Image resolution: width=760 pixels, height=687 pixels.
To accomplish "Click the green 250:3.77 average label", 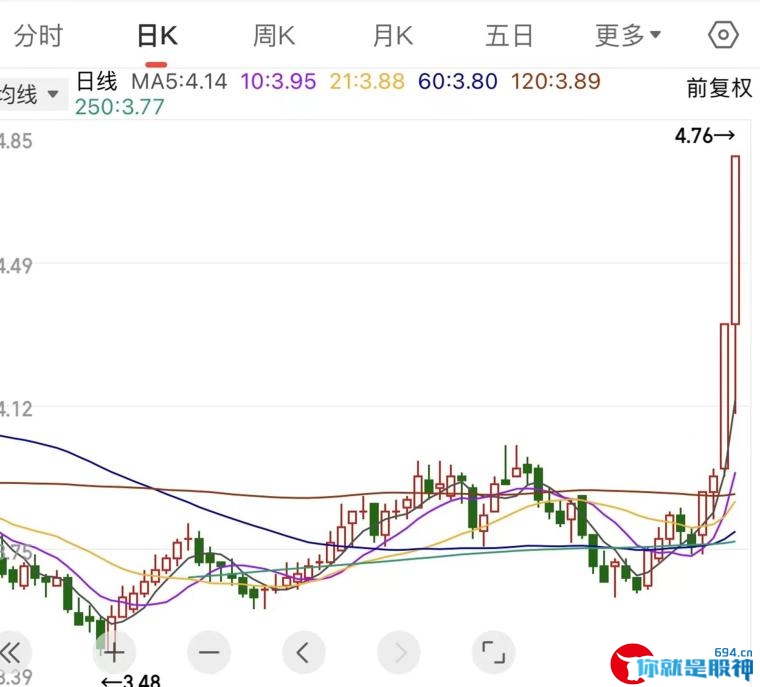I will (120, 107).
